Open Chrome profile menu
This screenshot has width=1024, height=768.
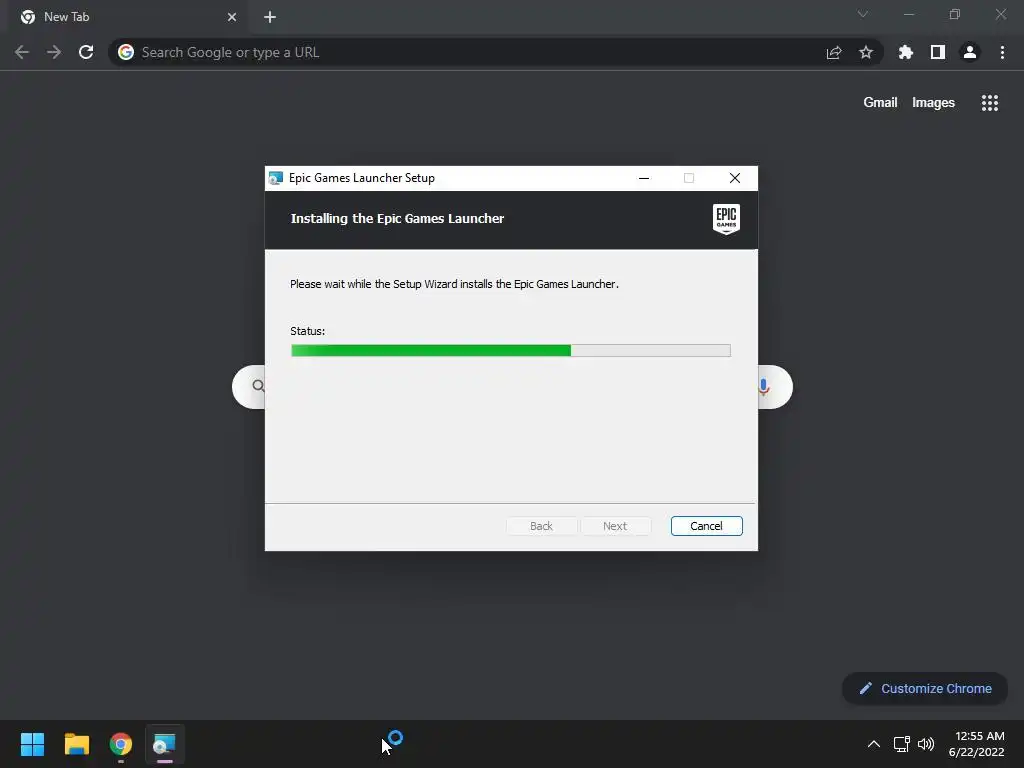970,52
